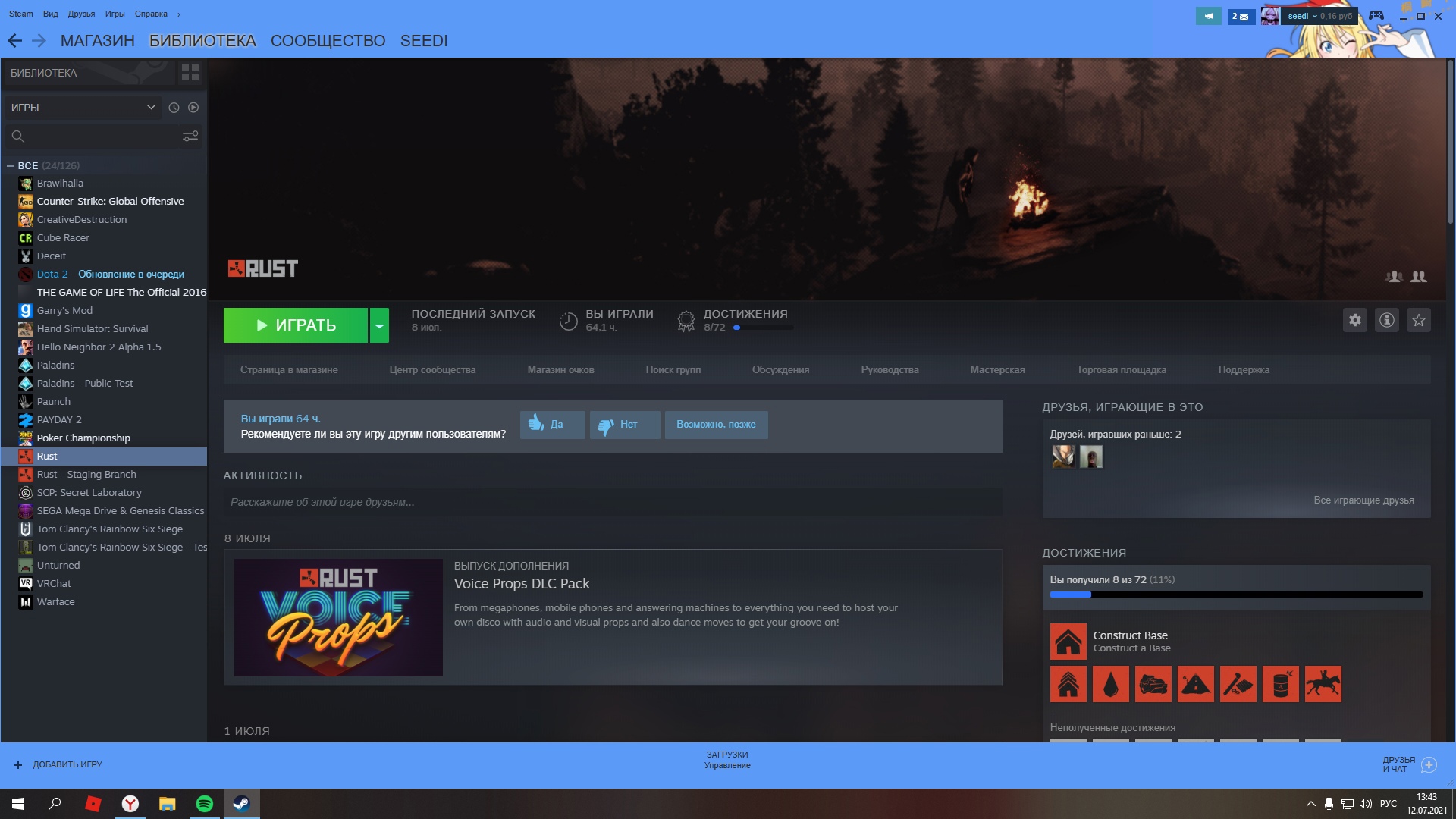Image resolution: width=1456 pixels, height=819 pixels.
Task: Click the horse rider achievement icon
Action: coord(1323,684)
